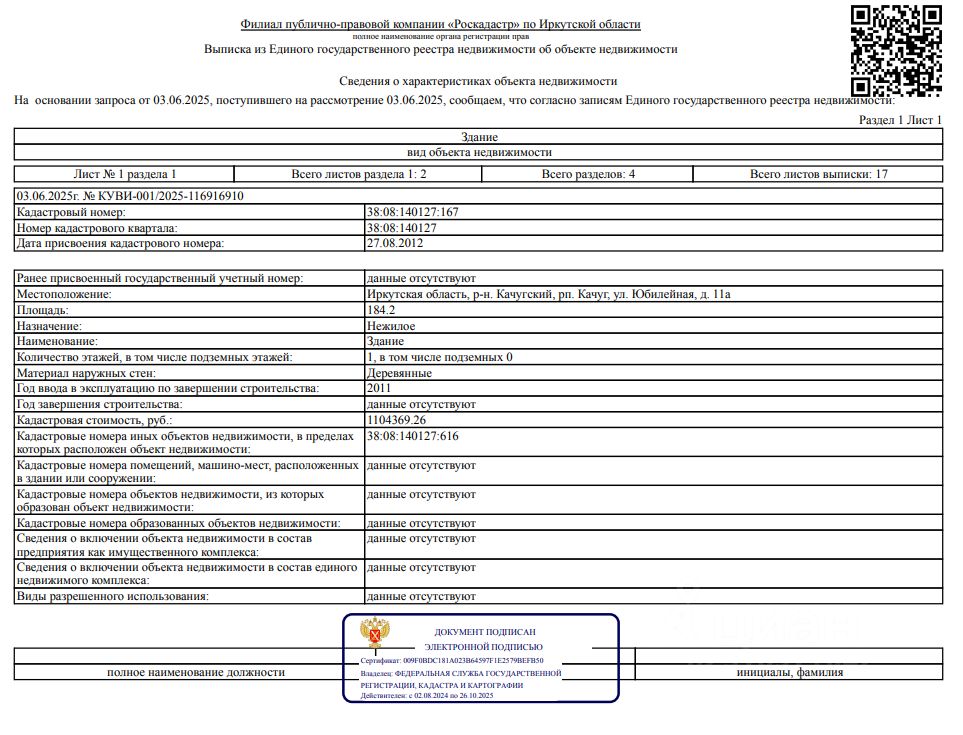Viewport: 963px width, 735px height.
Task: Click the label 'Наименование:'
Action: click(x=57, y=341)
